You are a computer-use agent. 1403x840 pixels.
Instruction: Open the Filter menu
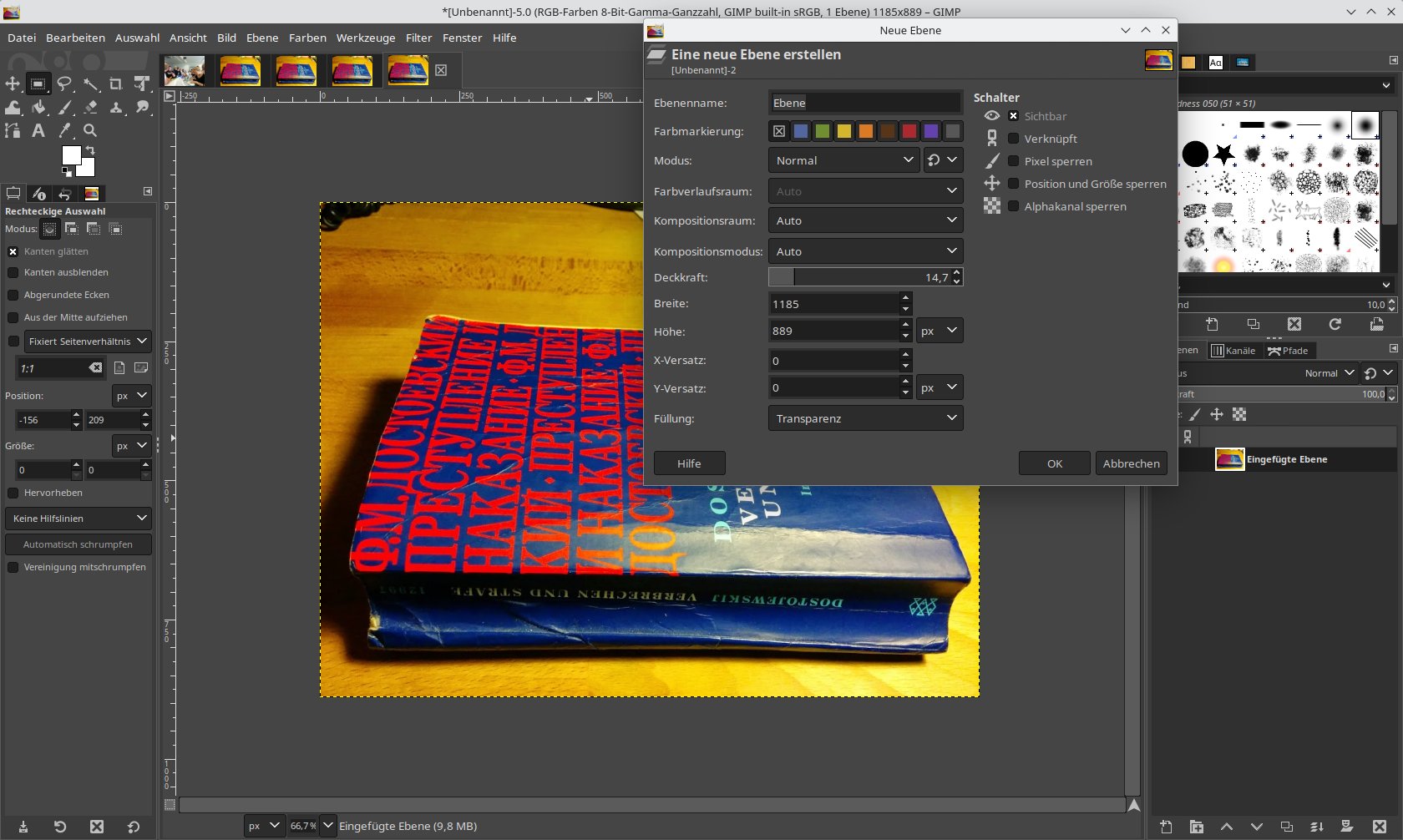coord(418,38)
